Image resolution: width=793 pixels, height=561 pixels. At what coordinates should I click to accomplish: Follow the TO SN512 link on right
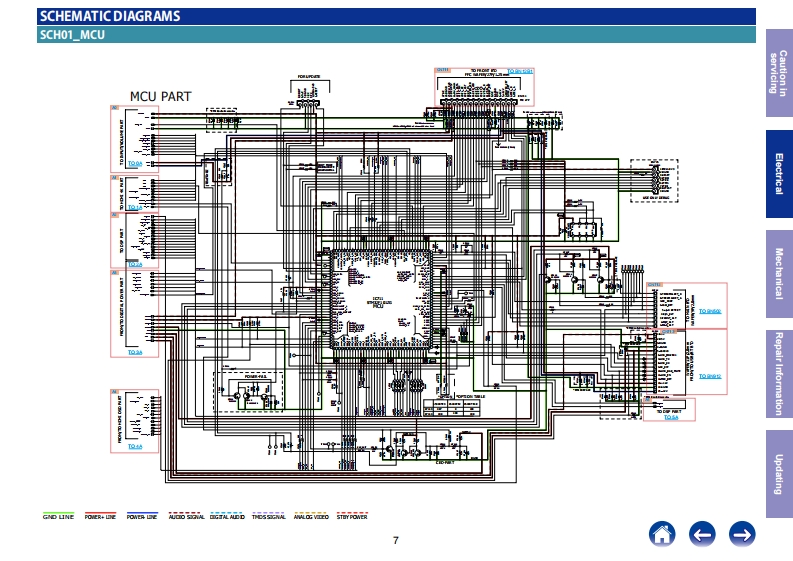710,375
